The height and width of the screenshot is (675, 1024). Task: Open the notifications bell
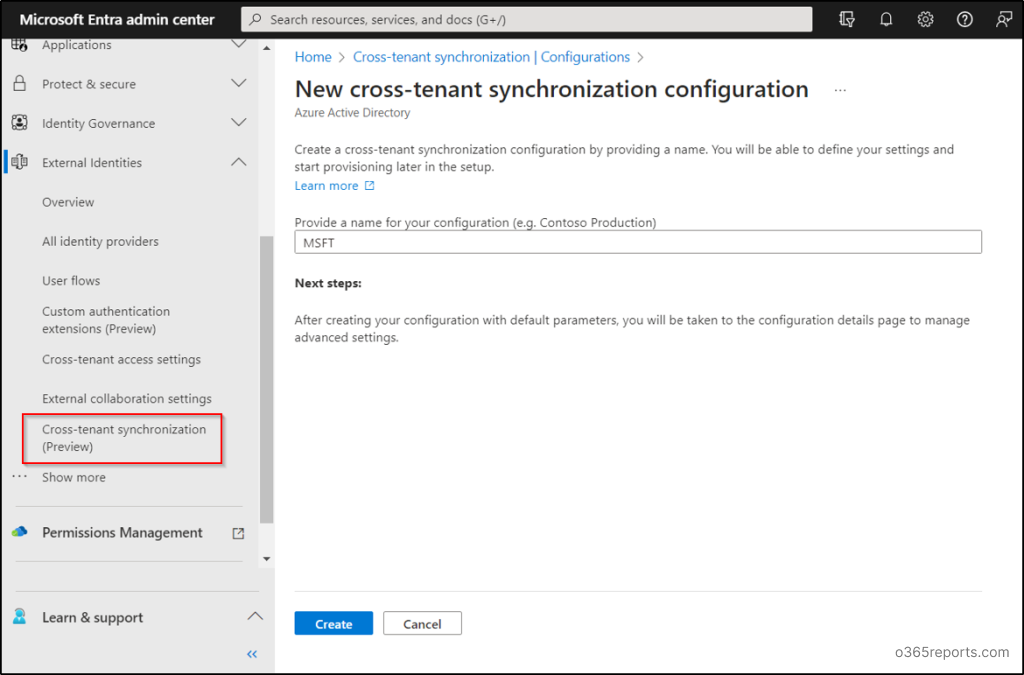pyautogui.click(x=886, y=19)
